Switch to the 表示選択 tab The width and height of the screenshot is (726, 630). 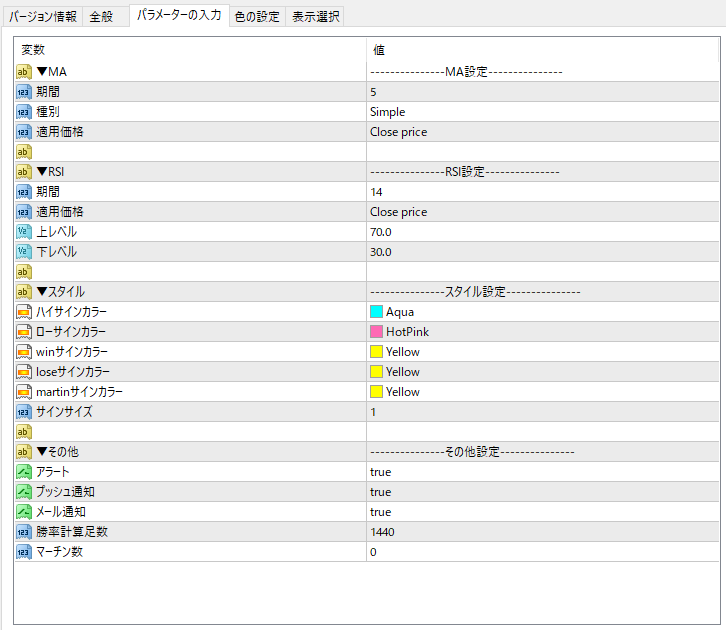pos(315,17)
